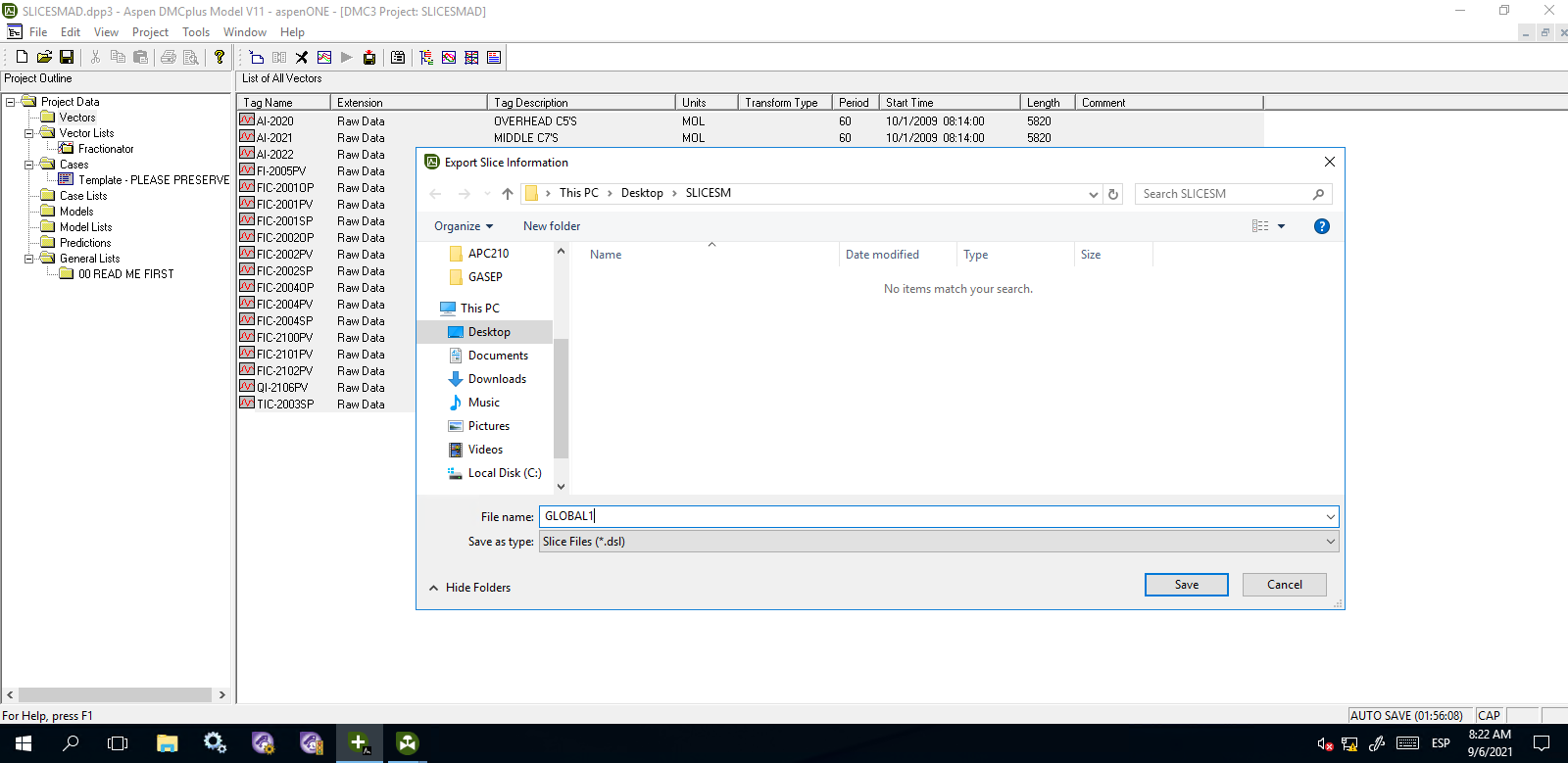
Task: Go up one folder level in dialog
Action: click(508, 194)
